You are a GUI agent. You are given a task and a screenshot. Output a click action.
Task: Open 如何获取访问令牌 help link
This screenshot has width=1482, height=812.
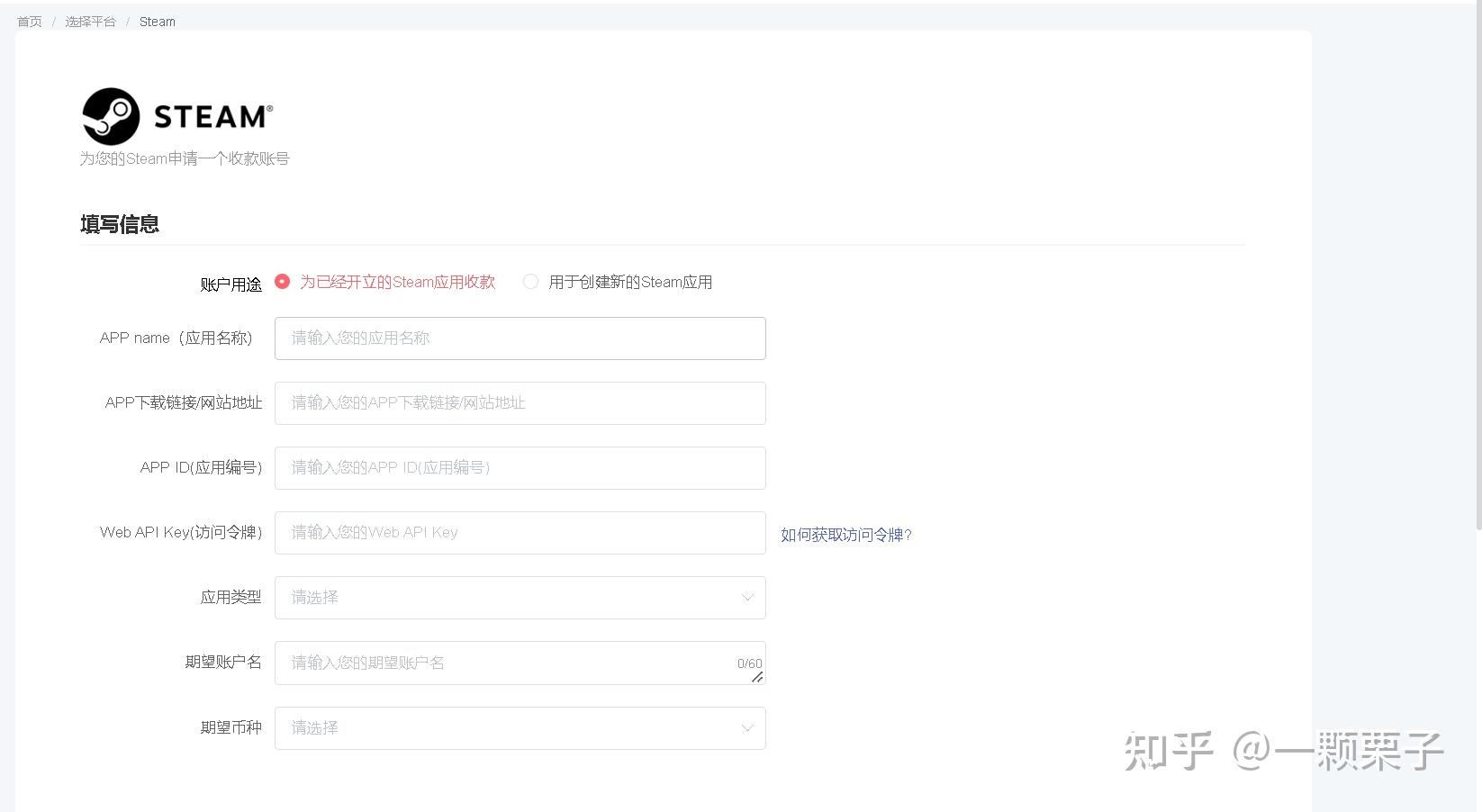[845, 534]
